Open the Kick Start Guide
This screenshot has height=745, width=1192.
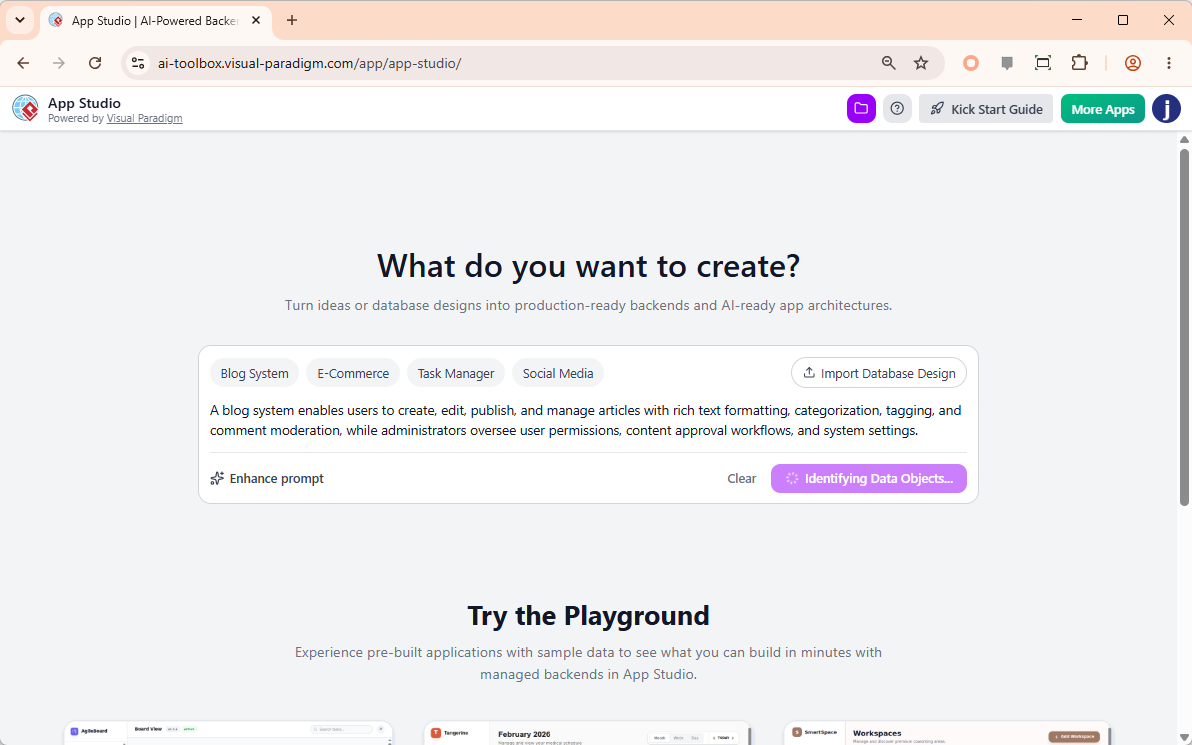coord(986,109)
